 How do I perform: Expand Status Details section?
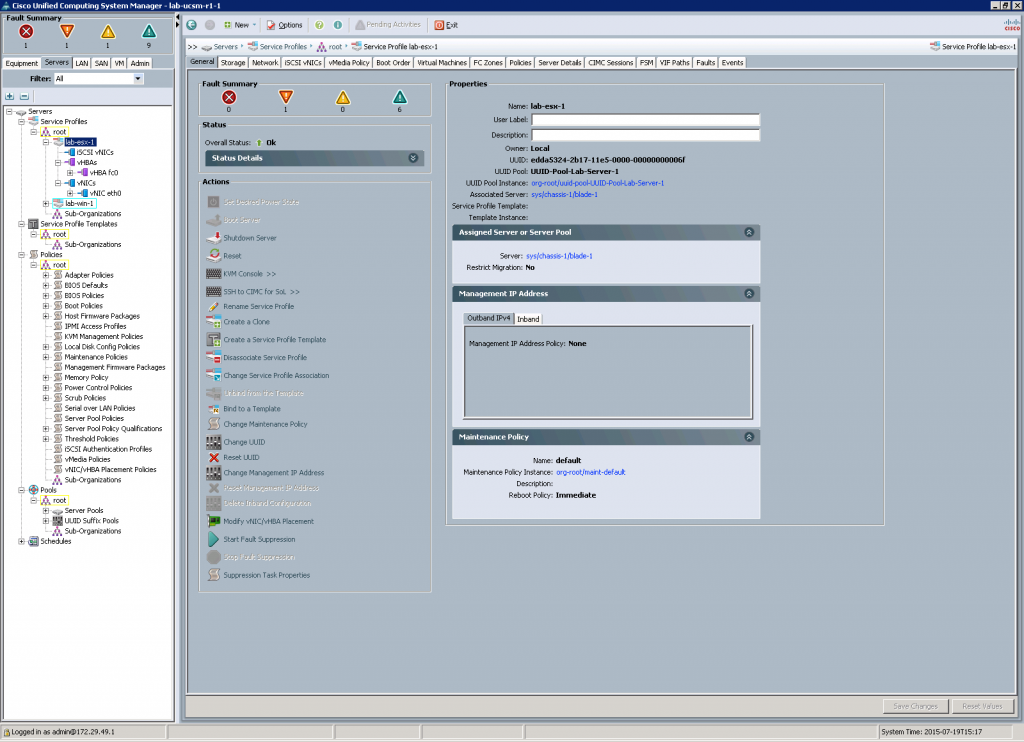coord(413,158)
